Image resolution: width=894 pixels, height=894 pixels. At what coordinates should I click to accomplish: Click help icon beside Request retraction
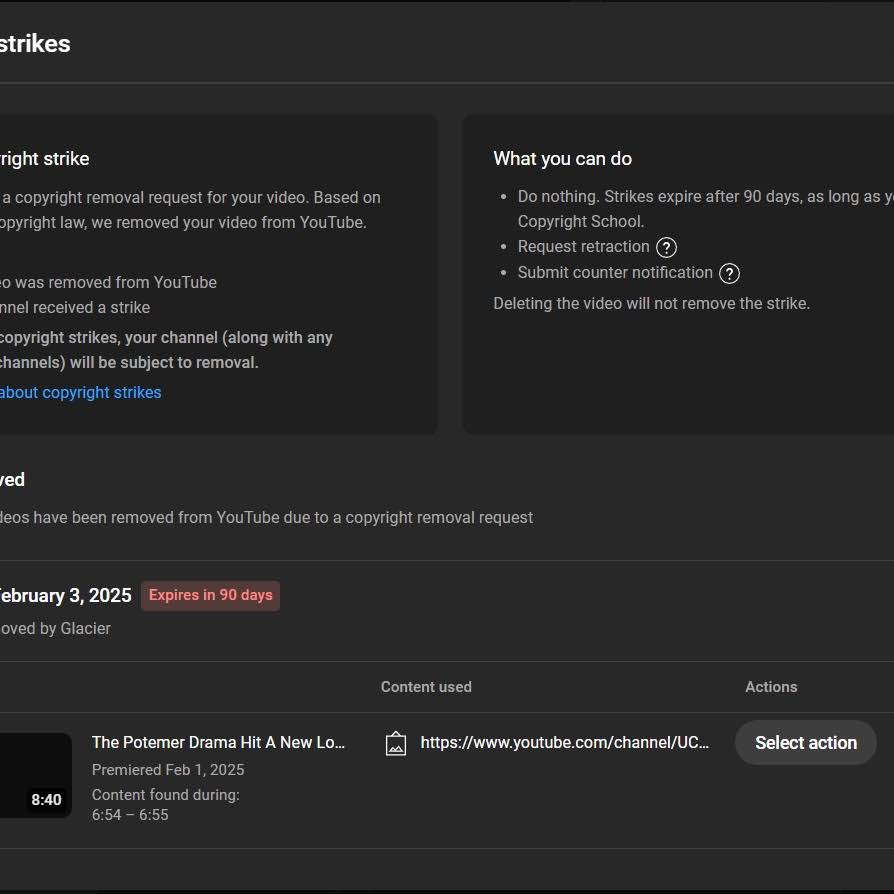666,248
